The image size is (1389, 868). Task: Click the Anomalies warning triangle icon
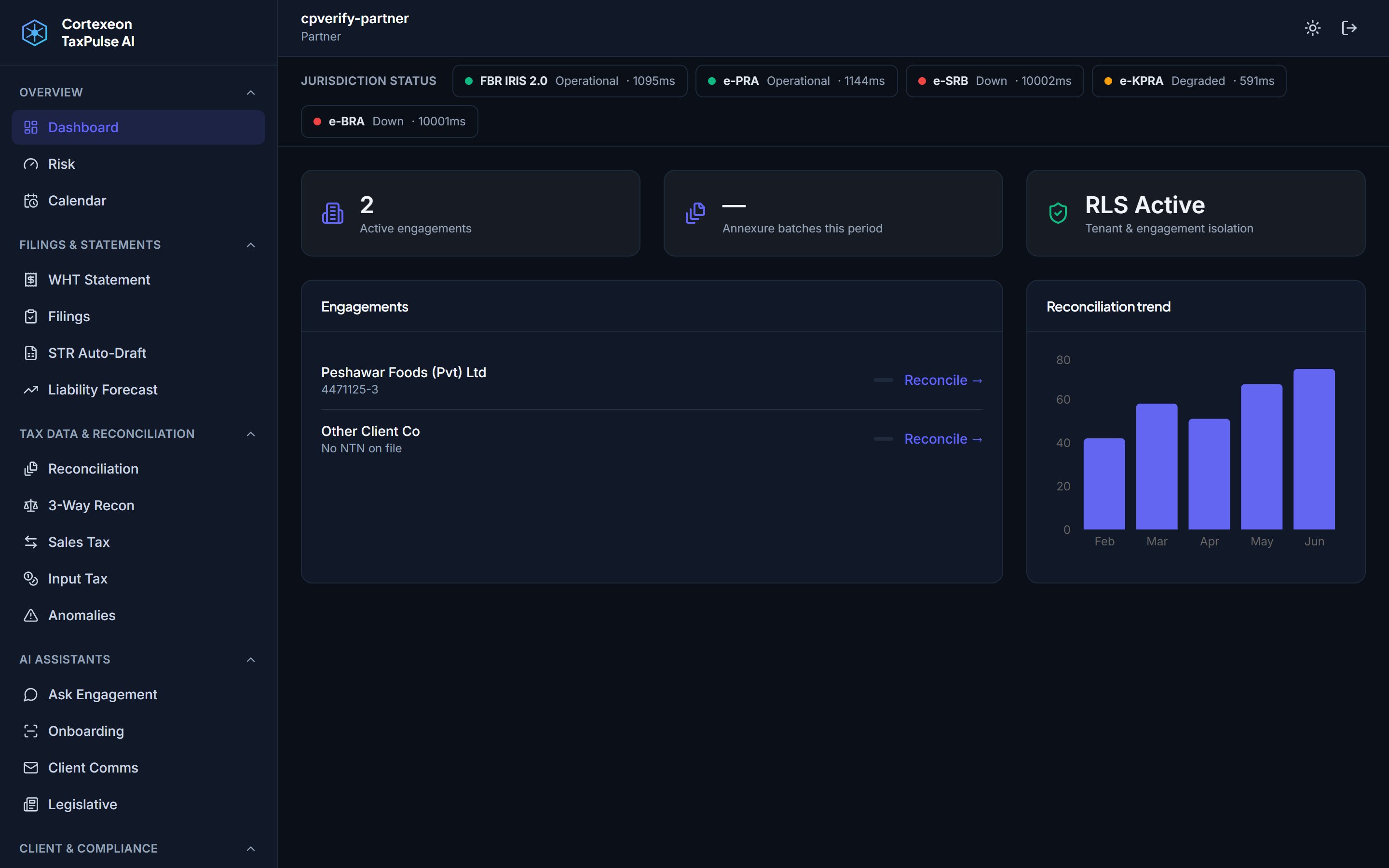31,615
